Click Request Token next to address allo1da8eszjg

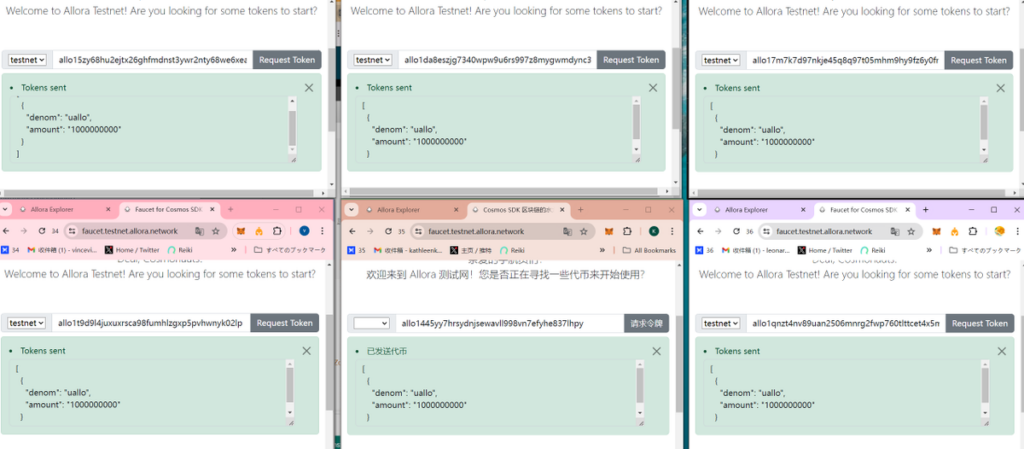[x=631, y=60]
